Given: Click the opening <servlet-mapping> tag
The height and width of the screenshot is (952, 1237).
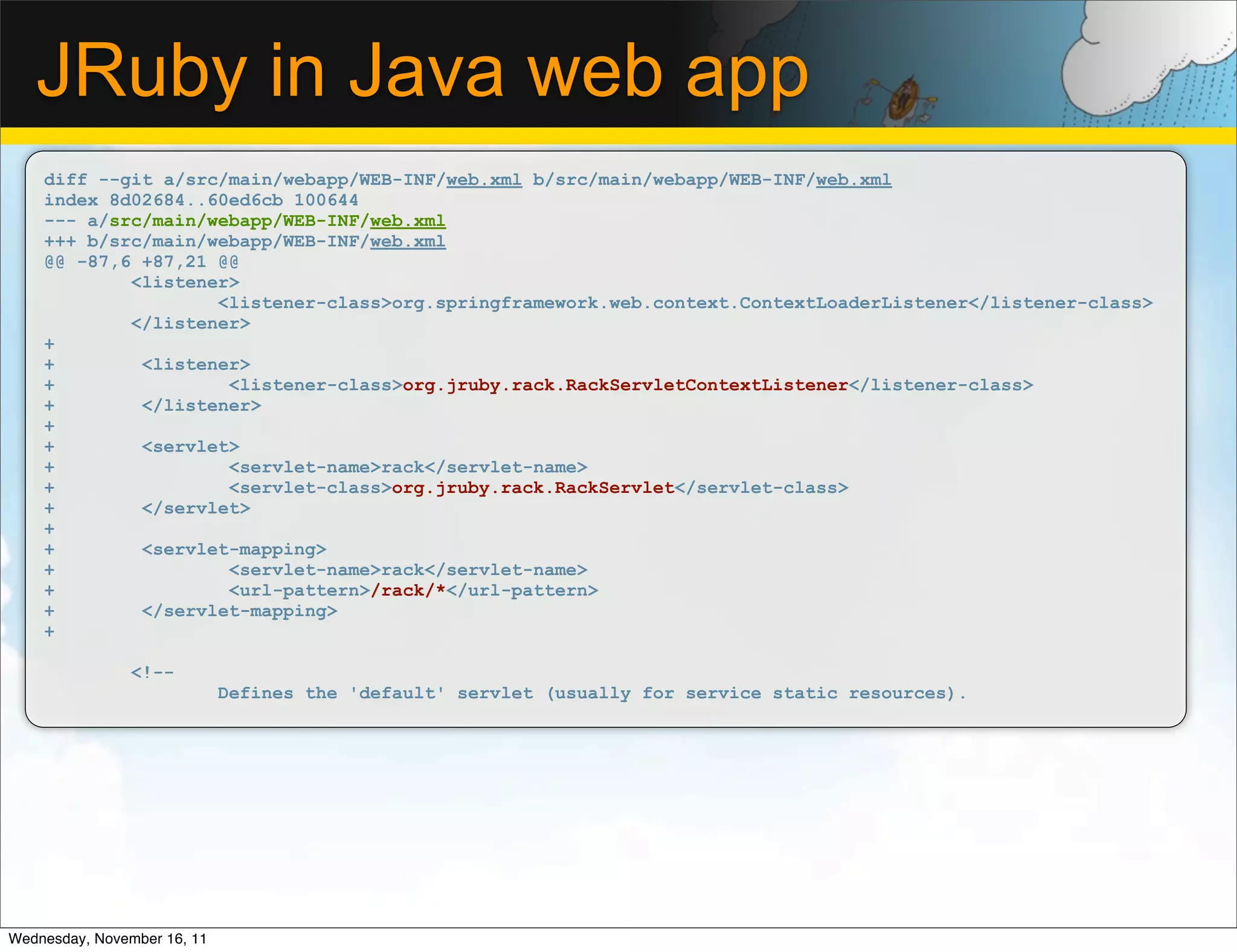Looking at the screenshot, I should click(234, 550).
